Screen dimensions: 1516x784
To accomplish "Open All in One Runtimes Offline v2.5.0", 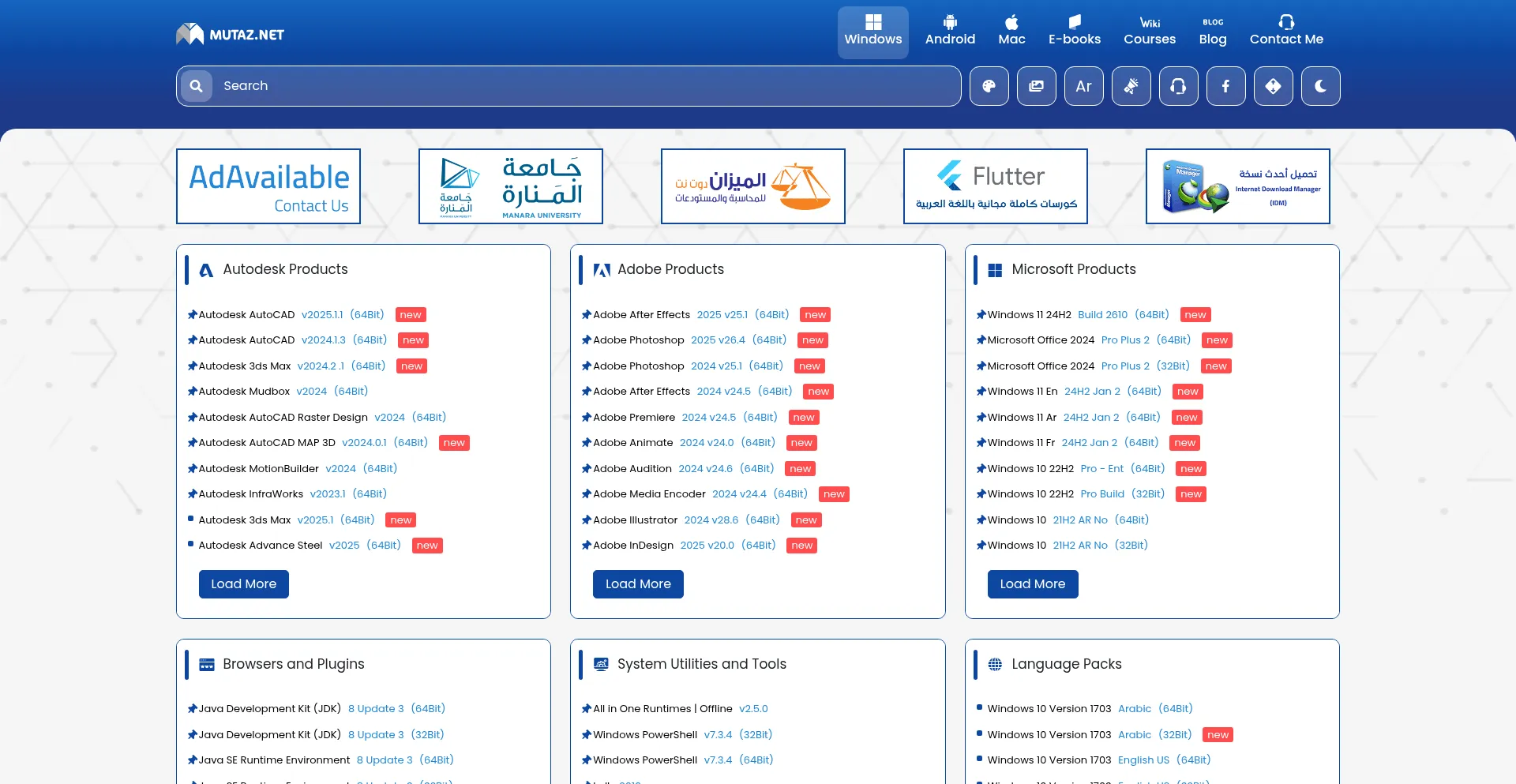I will click(681, 709).
